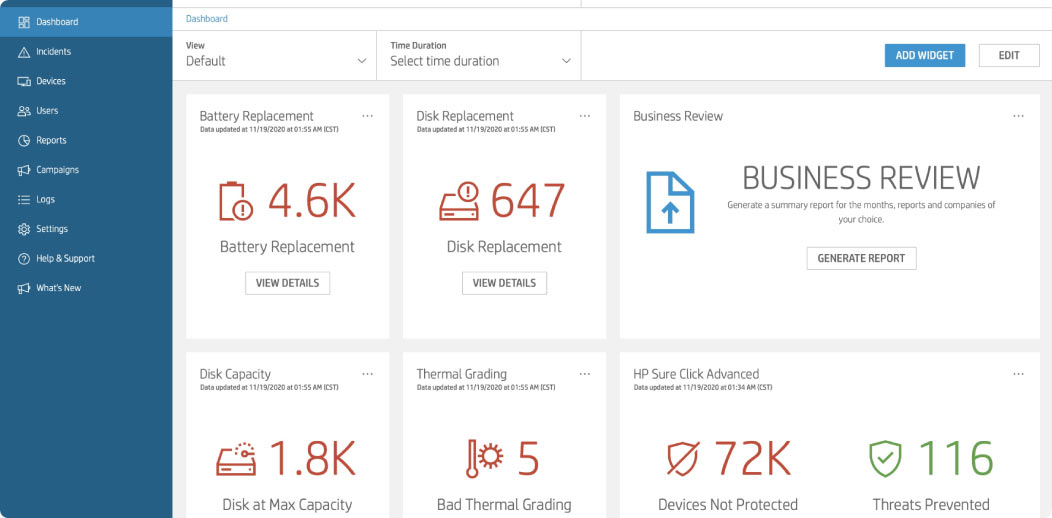Click the Devices monitor icon in sidebar

24,81
